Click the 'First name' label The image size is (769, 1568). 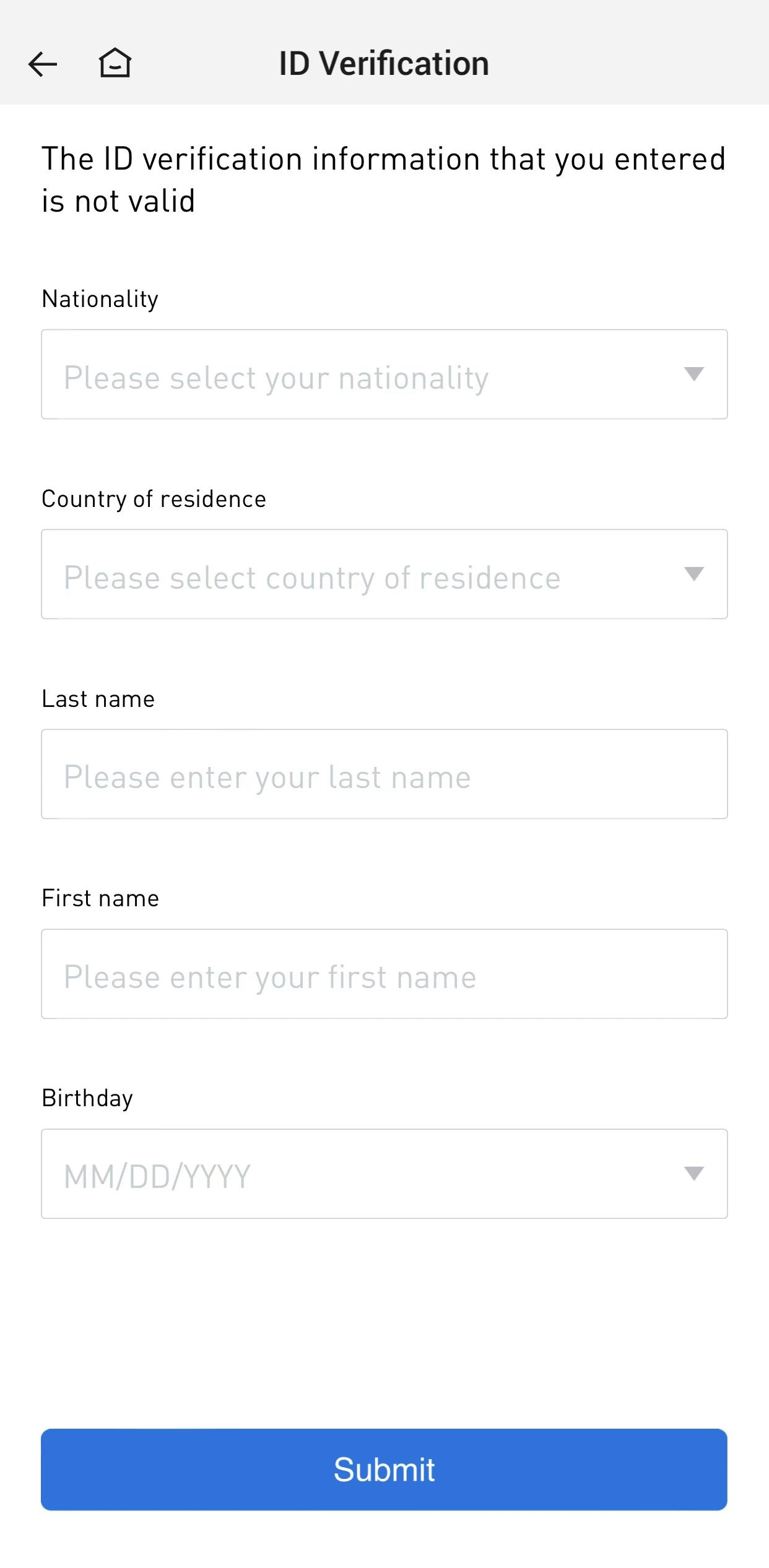pyautogui.click(x=100, y=898)
